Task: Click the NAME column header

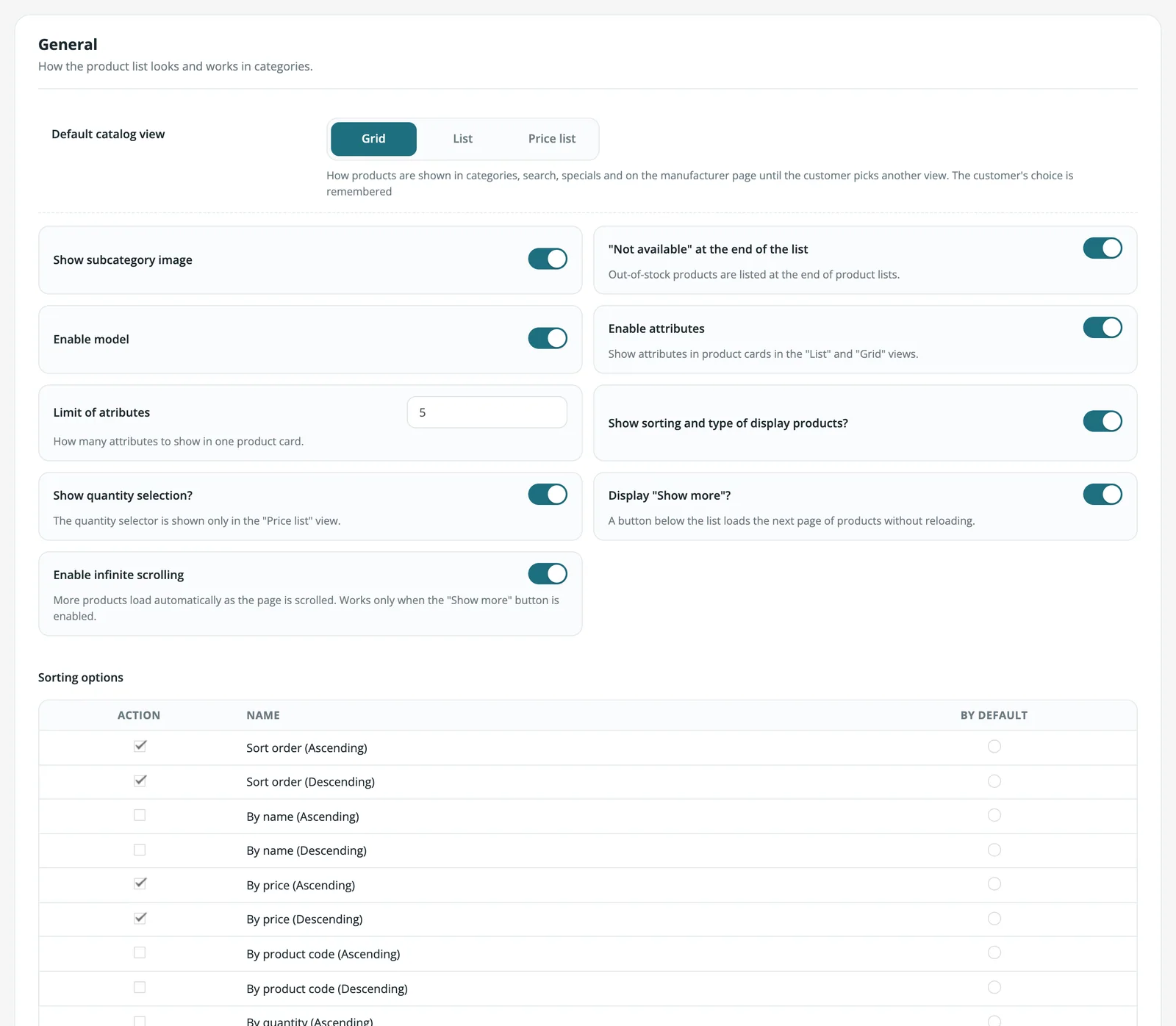Action: (263, 715)
